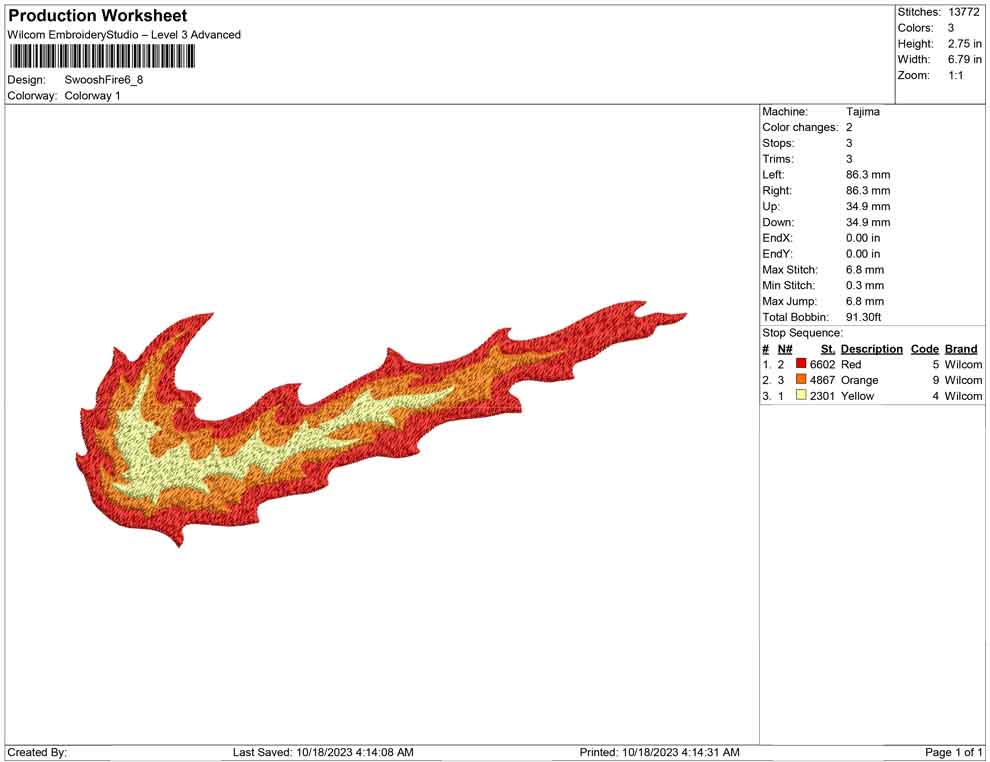990x762 pixels.
Task: Click the 'Max Stitch:' label
Action: tap(789, 270)
